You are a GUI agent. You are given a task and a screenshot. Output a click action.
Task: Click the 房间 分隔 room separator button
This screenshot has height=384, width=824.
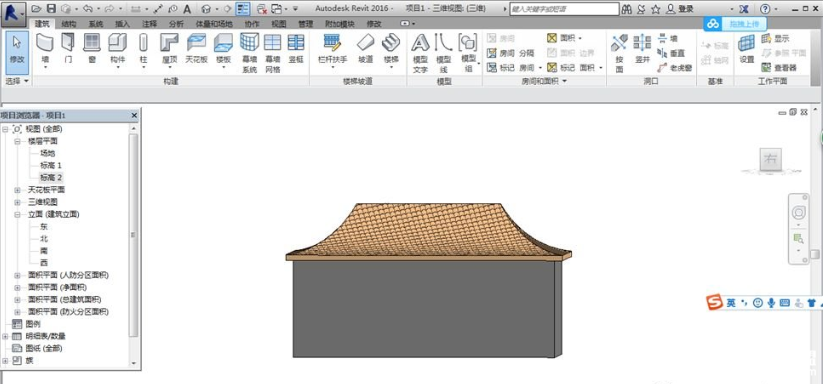(x=510, y=53)
